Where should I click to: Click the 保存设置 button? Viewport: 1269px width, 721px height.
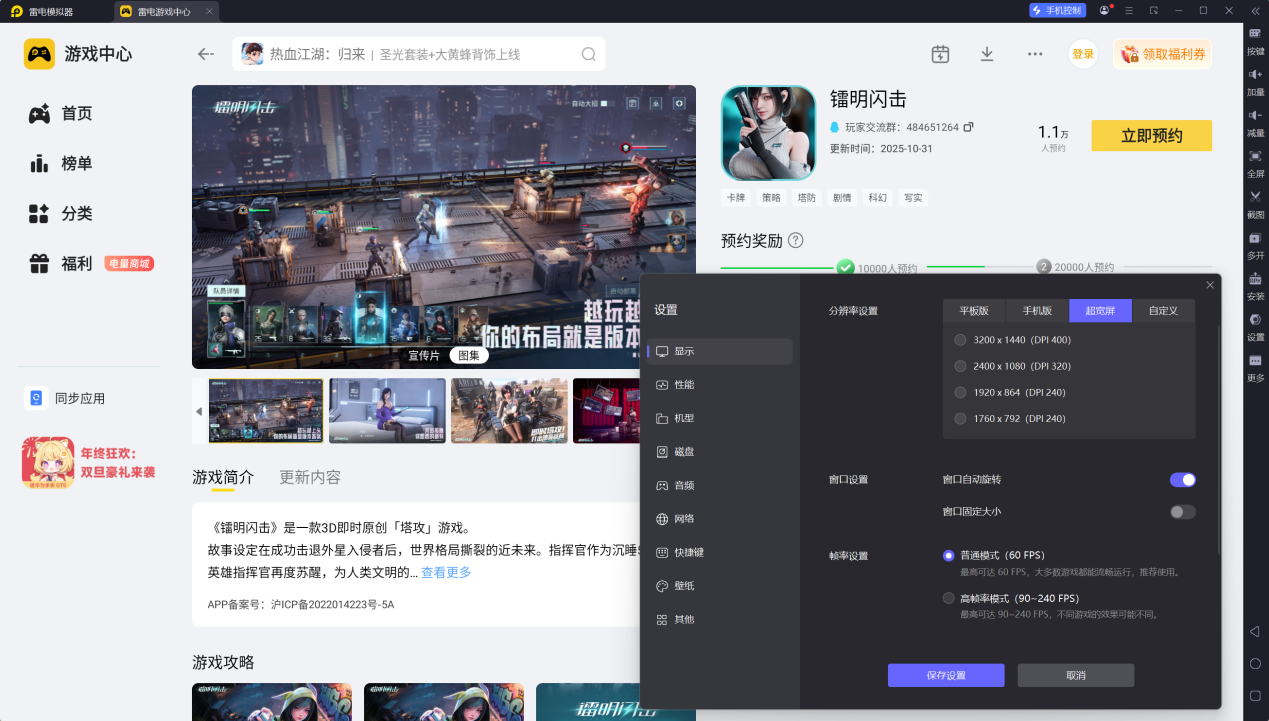[945, 675]
